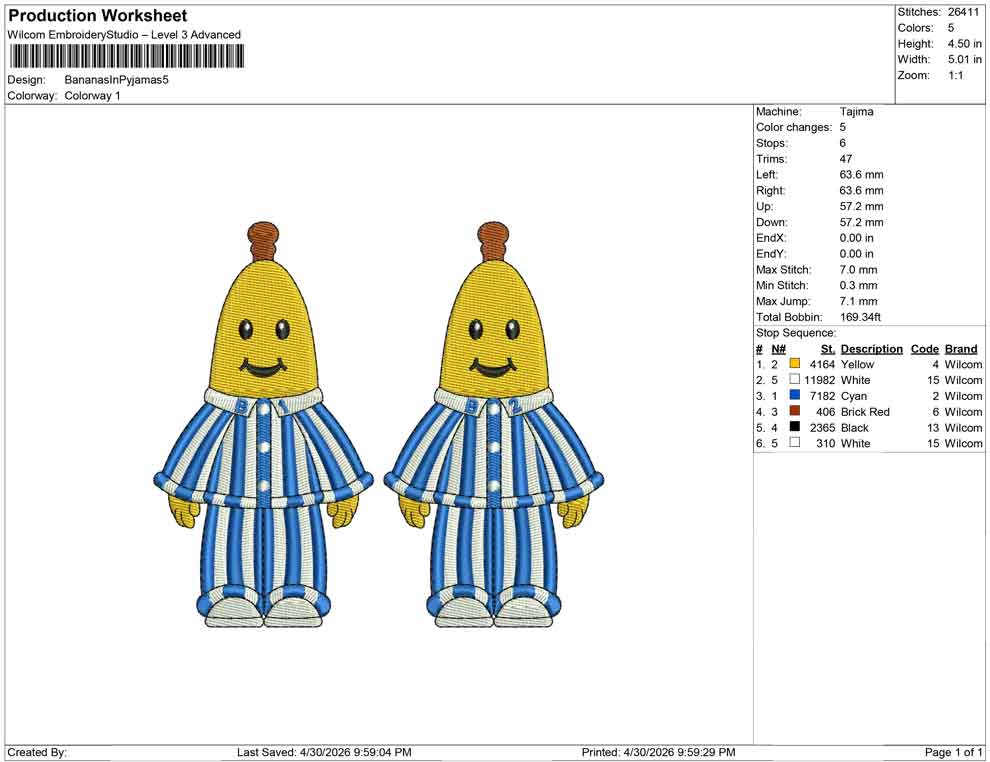Screen dimensions: 990x762
Task: Click the brick red thread color swatch
Action: pyautogui.click(x=795, y=411)
